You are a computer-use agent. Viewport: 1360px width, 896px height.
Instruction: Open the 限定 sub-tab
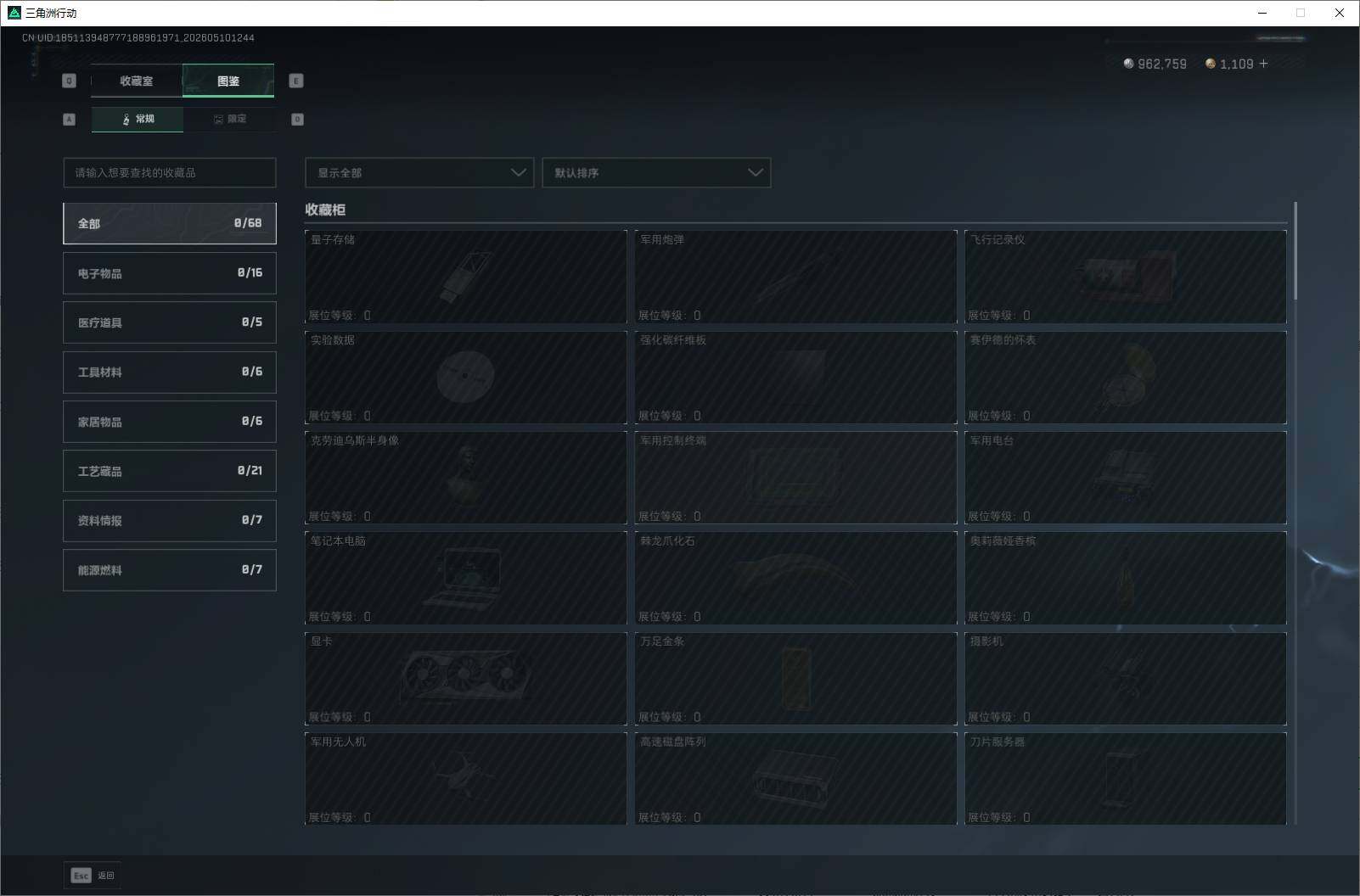(x=229, y=119)
